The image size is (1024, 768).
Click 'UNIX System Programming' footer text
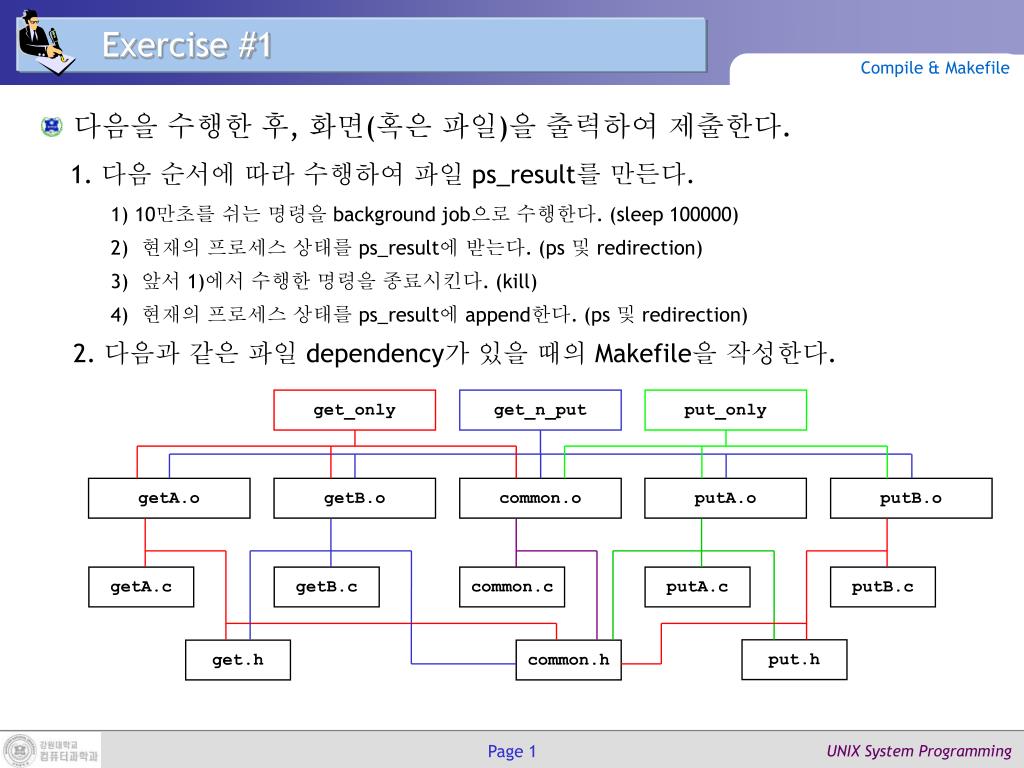click(919, 751)
